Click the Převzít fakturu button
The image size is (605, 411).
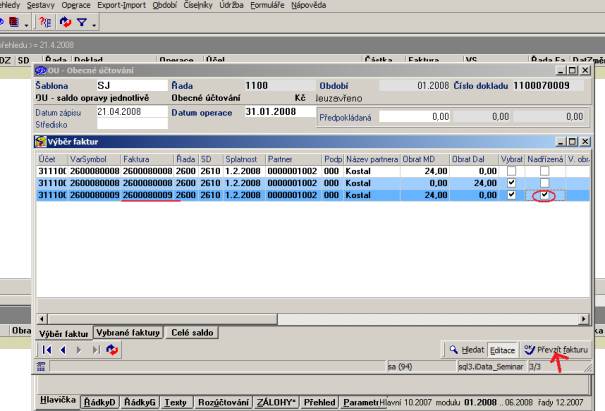556,350
